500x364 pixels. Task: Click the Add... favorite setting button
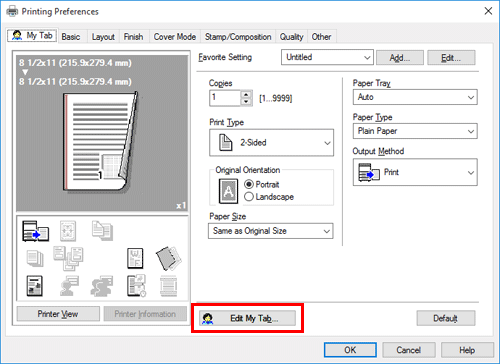pos(400,58)
